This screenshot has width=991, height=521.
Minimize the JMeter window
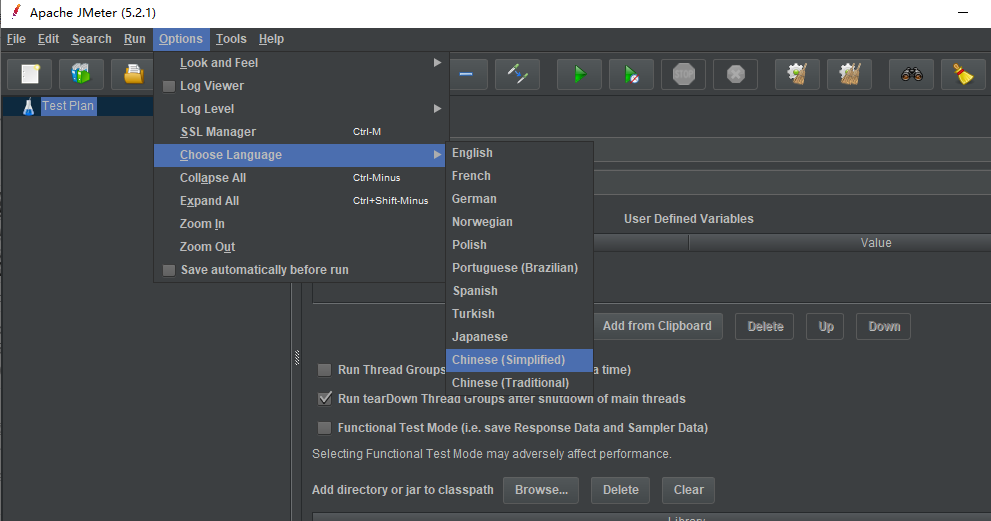(x=963, y=13)
